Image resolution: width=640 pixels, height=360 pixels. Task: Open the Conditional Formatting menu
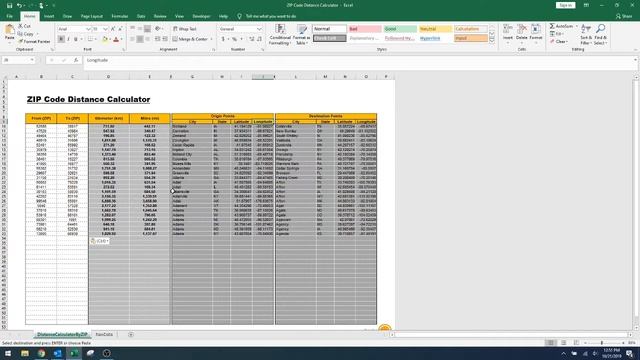point(280,34)
